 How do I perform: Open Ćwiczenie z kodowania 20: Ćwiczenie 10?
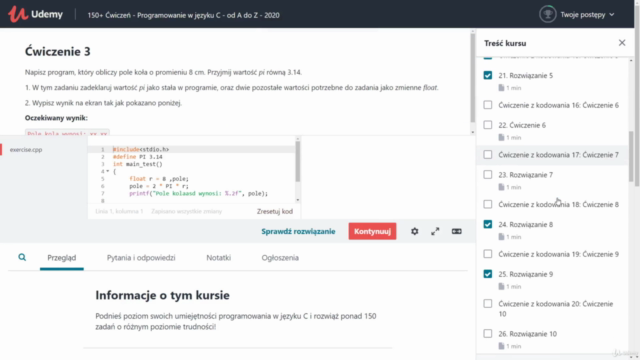pos(556,309)
